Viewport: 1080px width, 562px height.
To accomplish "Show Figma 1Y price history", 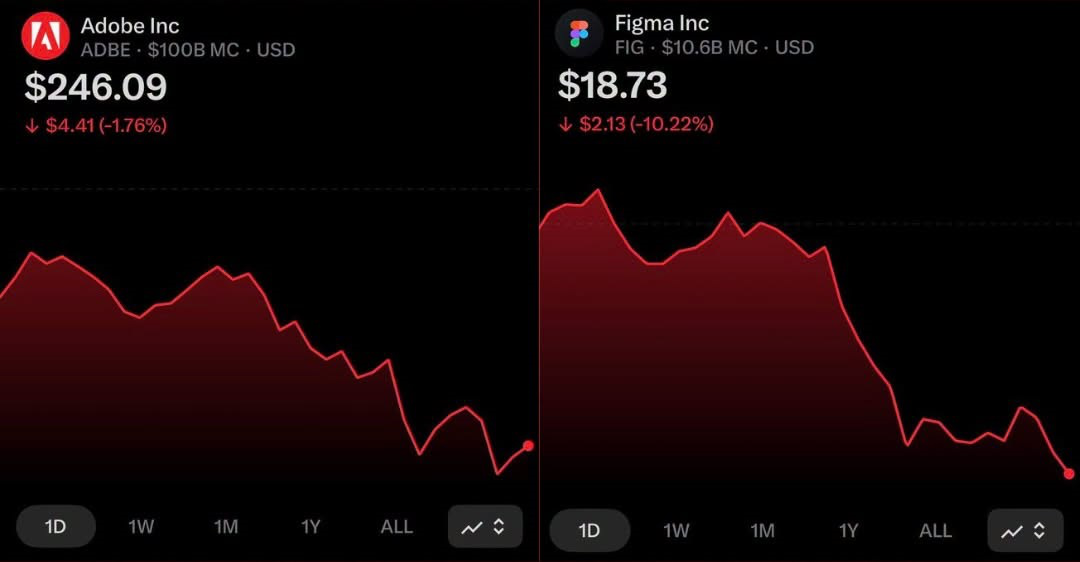I will [849, 530].
